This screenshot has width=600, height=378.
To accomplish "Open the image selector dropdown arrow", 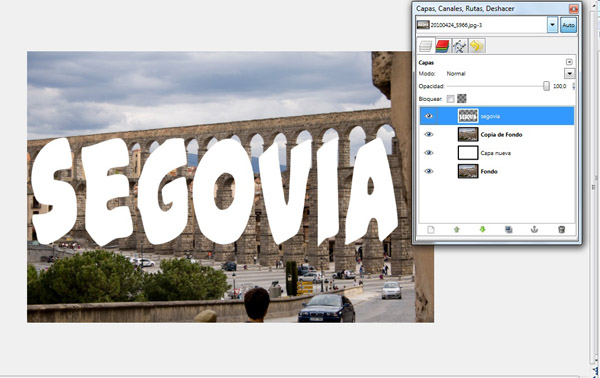I will point(552,25).
